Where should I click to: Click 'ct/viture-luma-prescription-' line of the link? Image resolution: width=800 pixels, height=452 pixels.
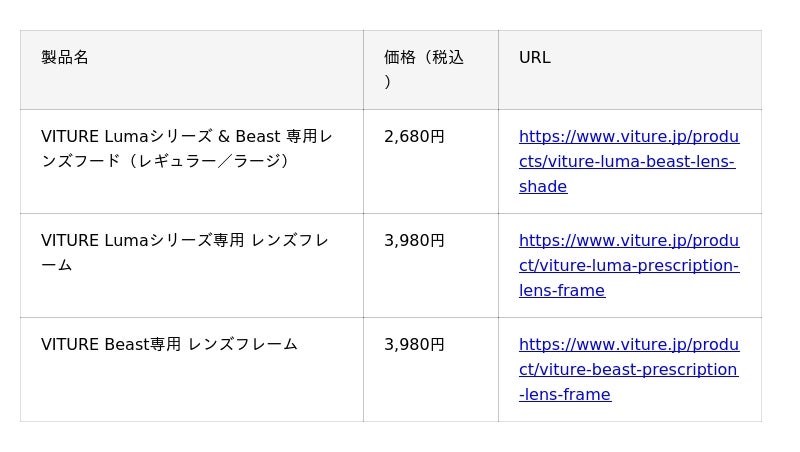628,266
